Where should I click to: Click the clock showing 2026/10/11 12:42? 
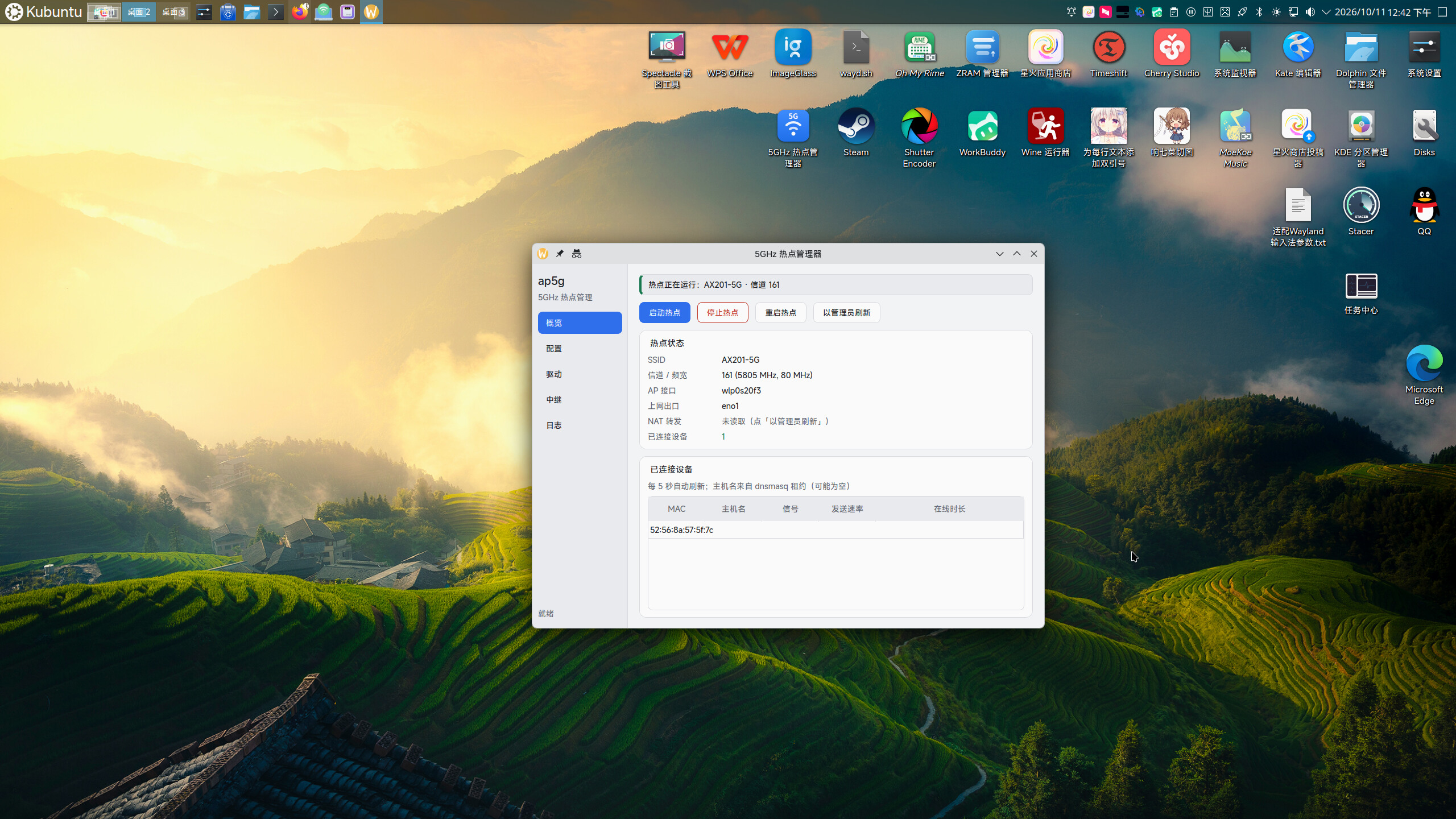coord(1383,12)
